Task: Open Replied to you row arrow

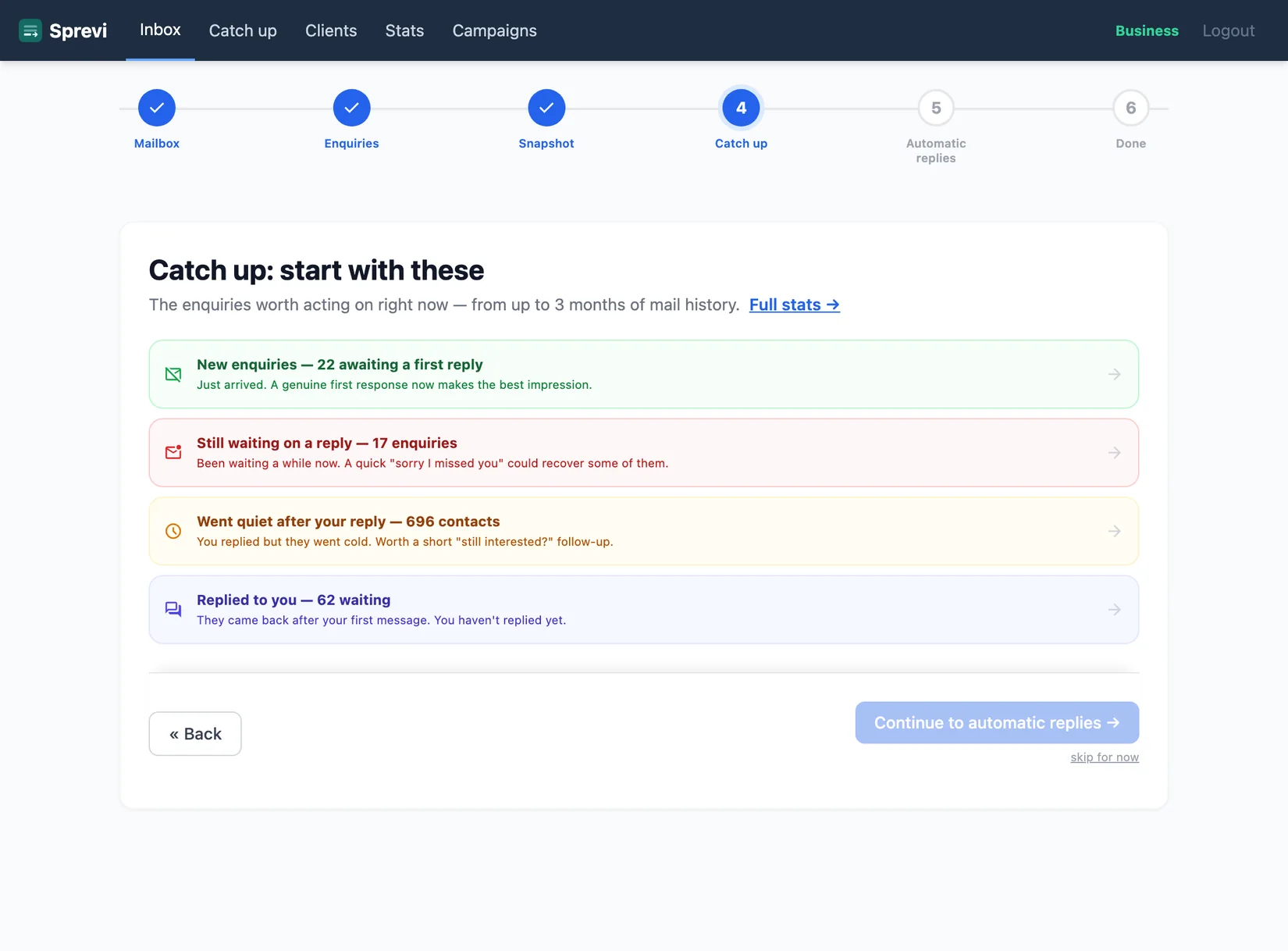Action: coord(1115,610)
